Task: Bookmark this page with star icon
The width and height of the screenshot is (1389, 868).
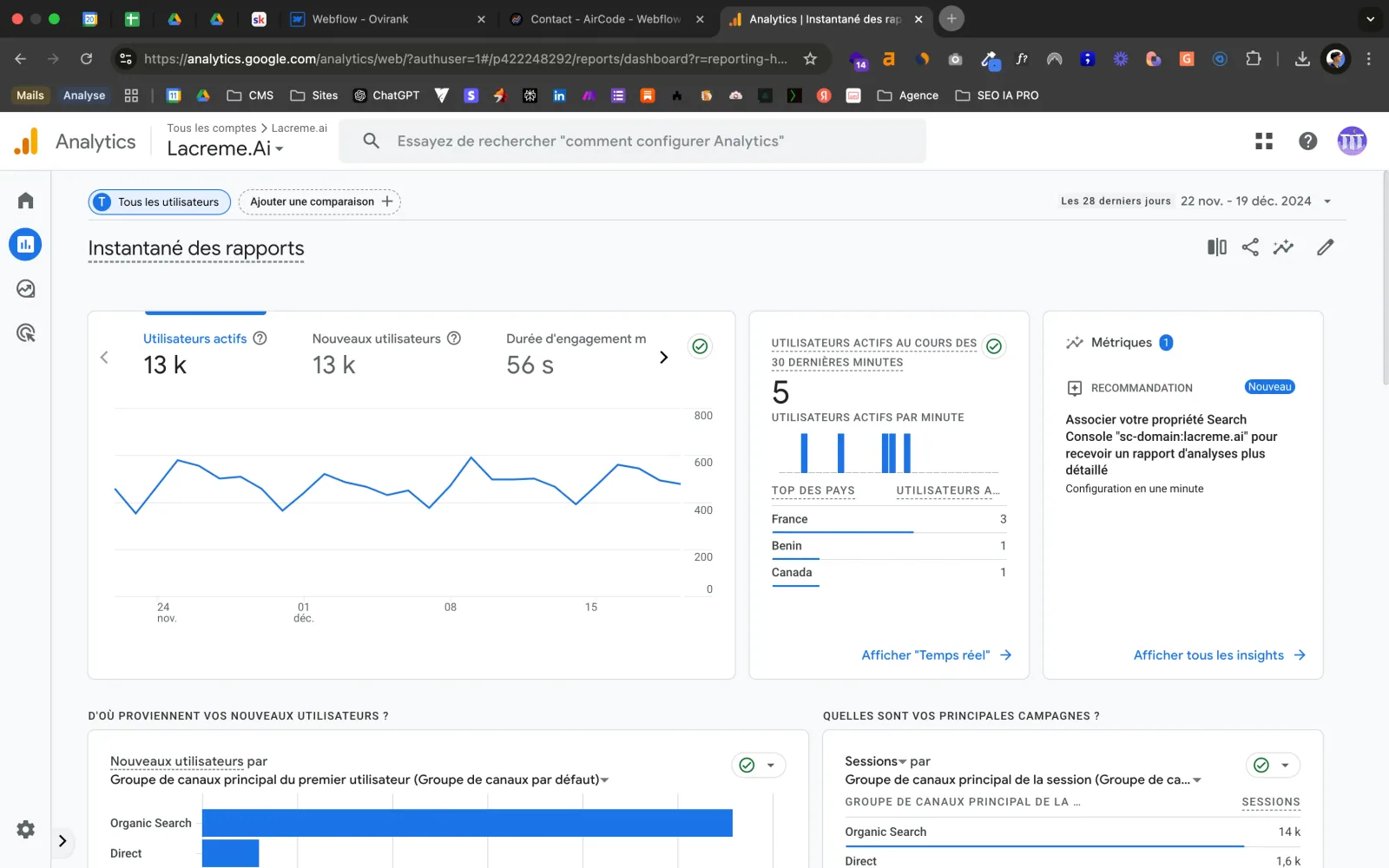Action: (x=810, y=59)
